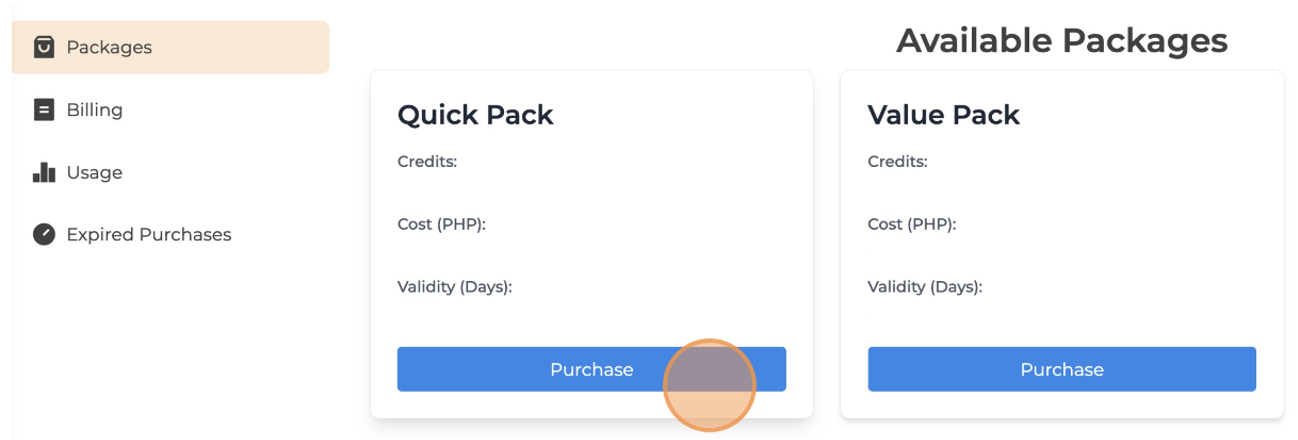This screenshot has width=1298, height=440.
Task: Click the Available Packages heading
Action: [x=1061, y=41]
